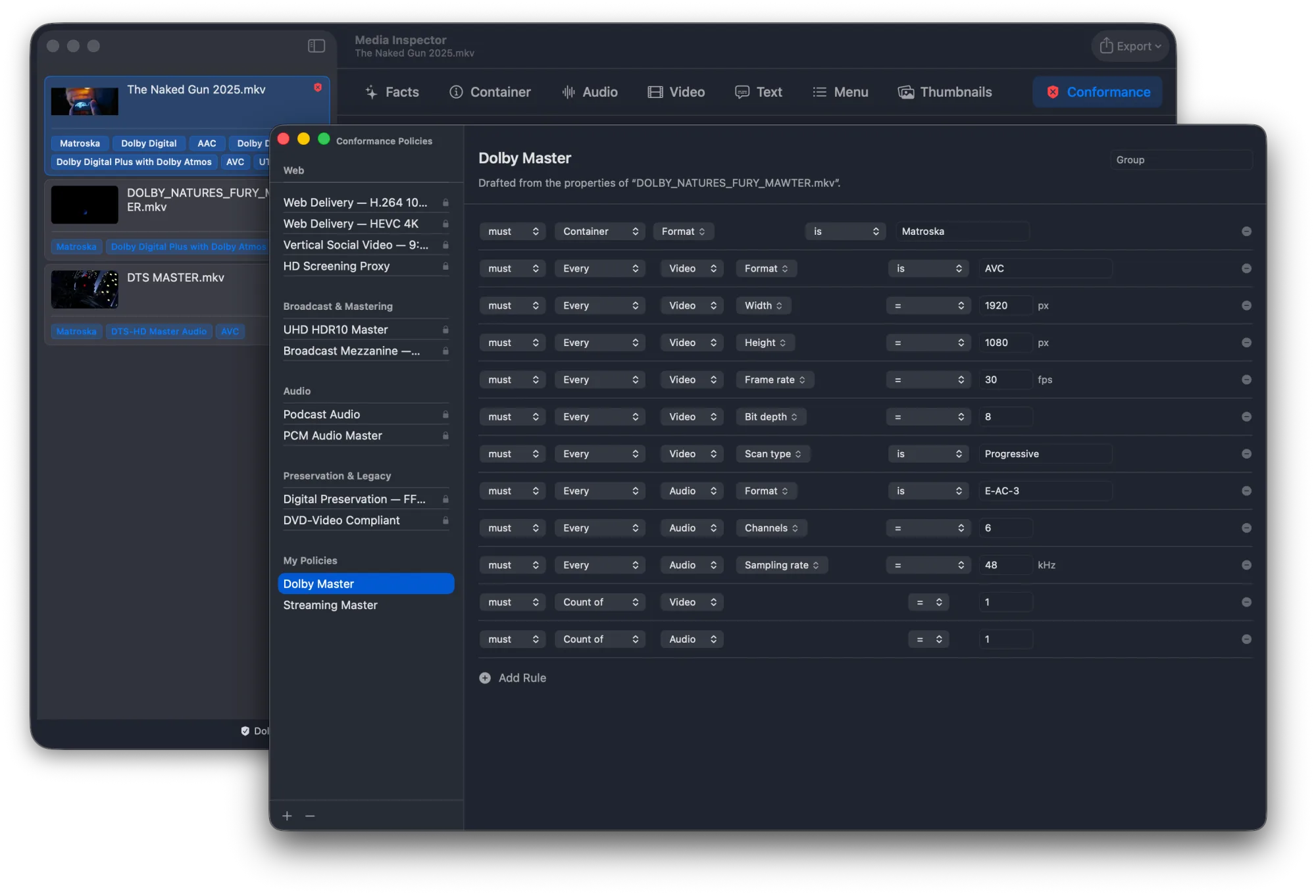1316x896 pixels.
Task: Select The Naked Gun 2025.mkv thumbnail
Action: click(x=85, y=101)
